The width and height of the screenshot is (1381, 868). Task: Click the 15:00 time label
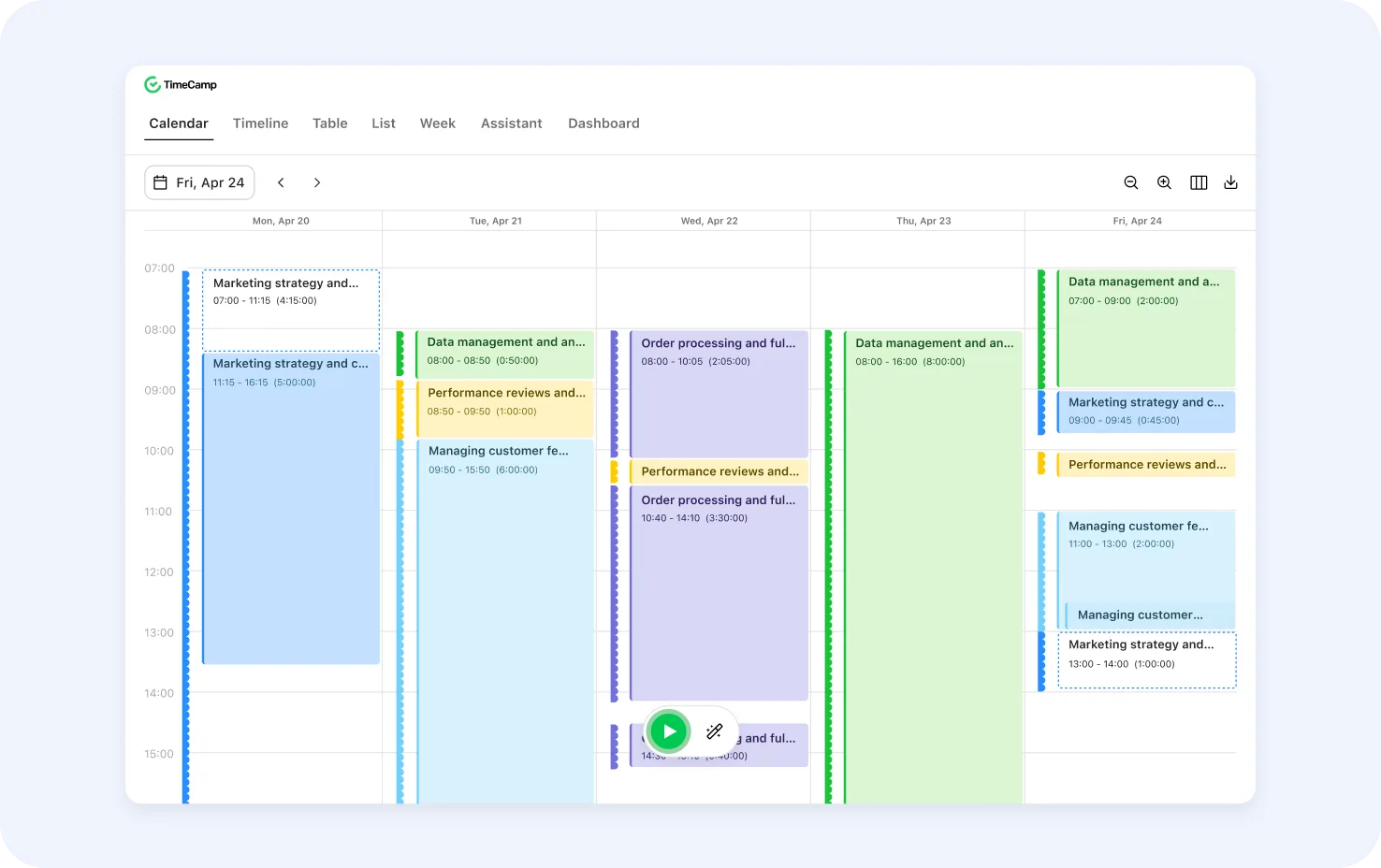(x=159, y=754)
